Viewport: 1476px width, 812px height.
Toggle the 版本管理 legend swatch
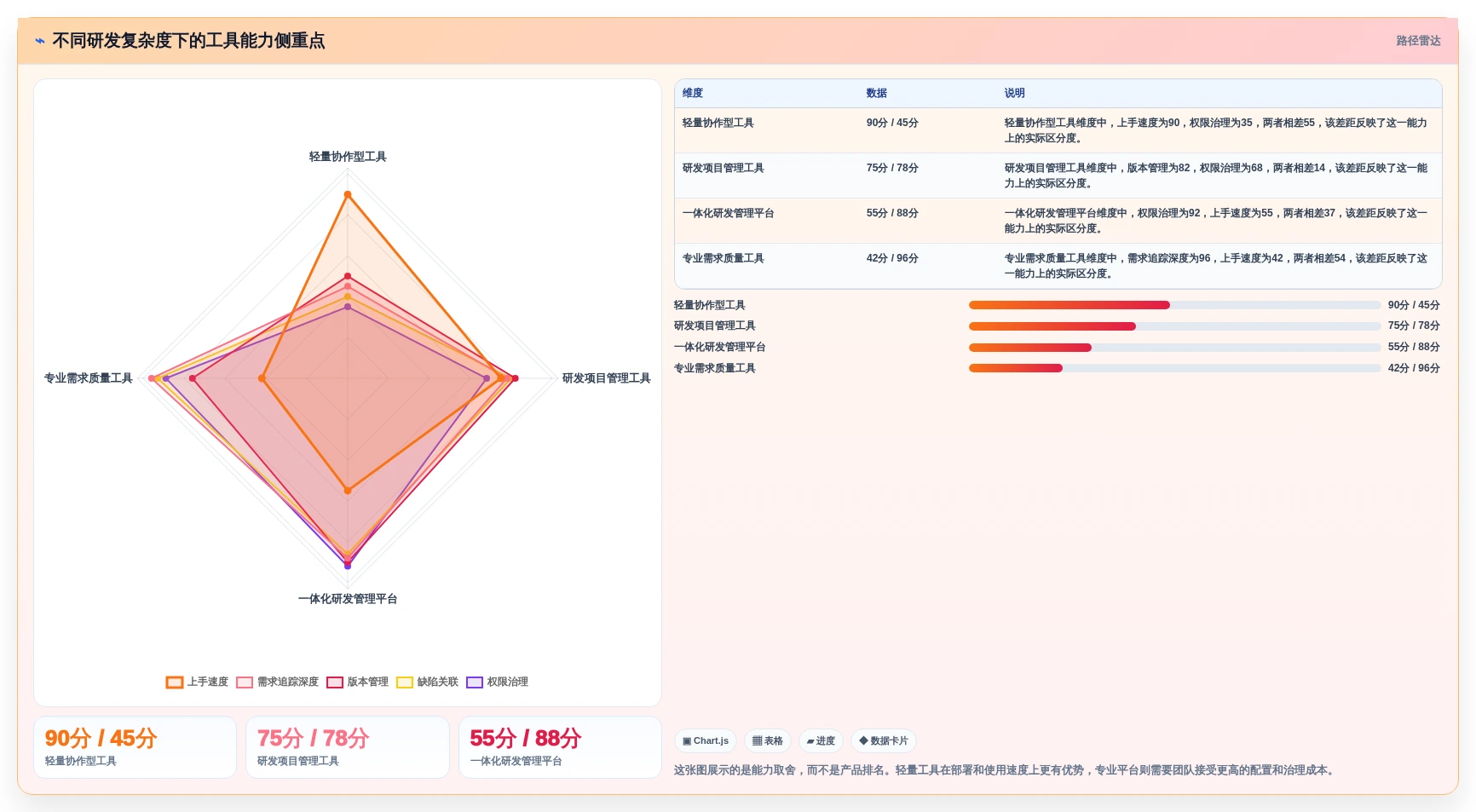[335, 682]
